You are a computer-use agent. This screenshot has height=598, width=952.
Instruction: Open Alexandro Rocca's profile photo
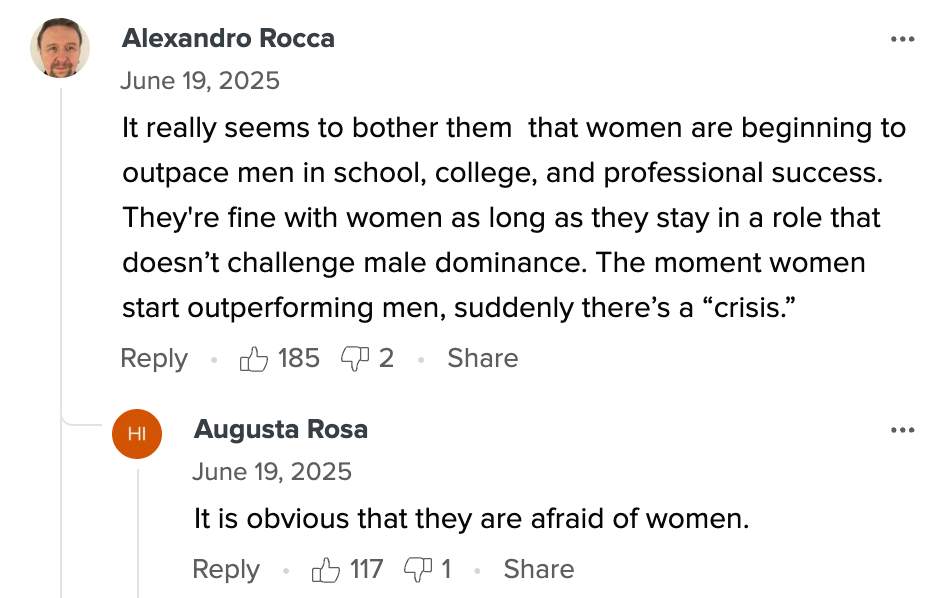[x=60, y=48]
